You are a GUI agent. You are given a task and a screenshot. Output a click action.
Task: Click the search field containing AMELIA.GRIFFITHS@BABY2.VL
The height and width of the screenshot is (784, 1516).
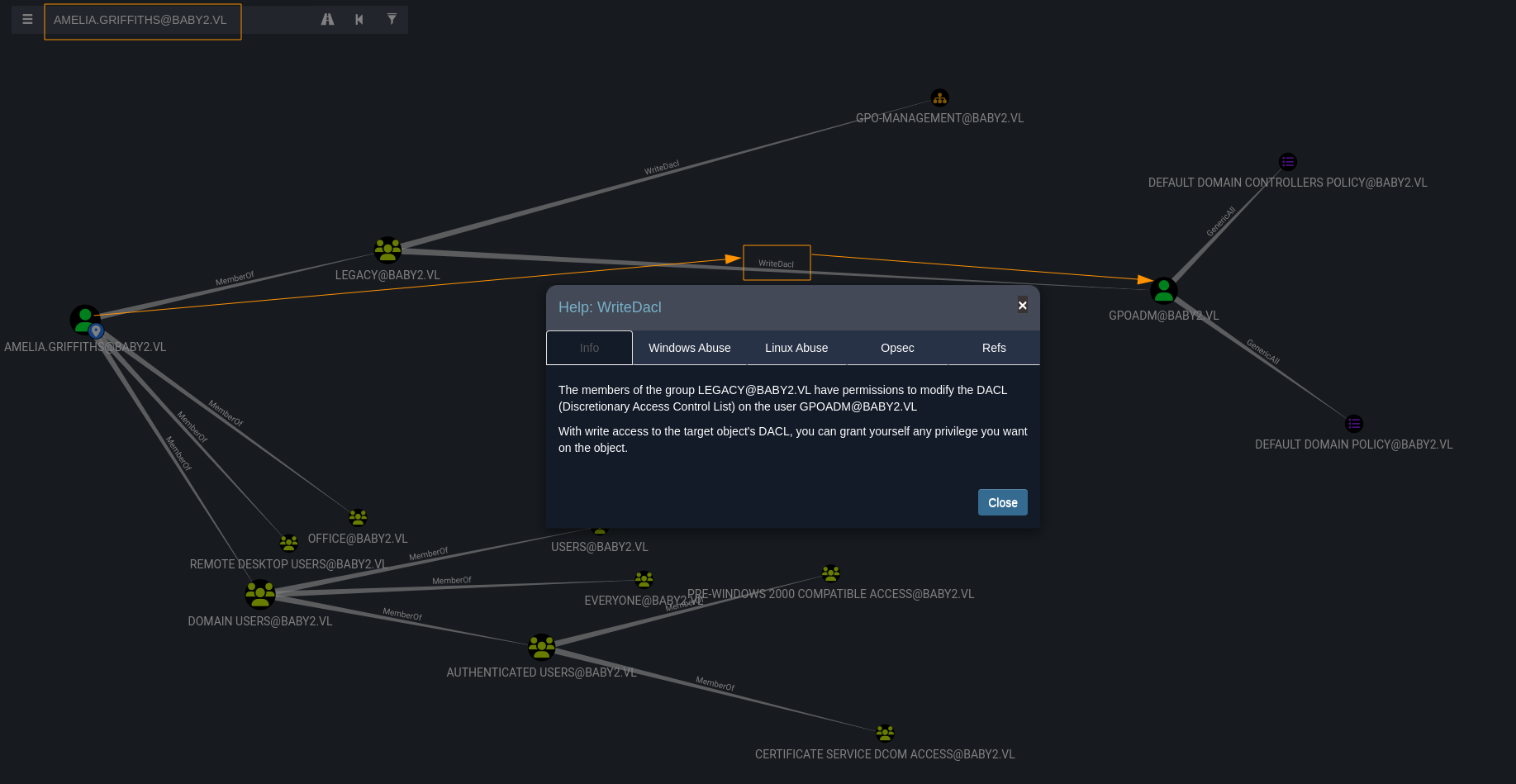(142, 21)
